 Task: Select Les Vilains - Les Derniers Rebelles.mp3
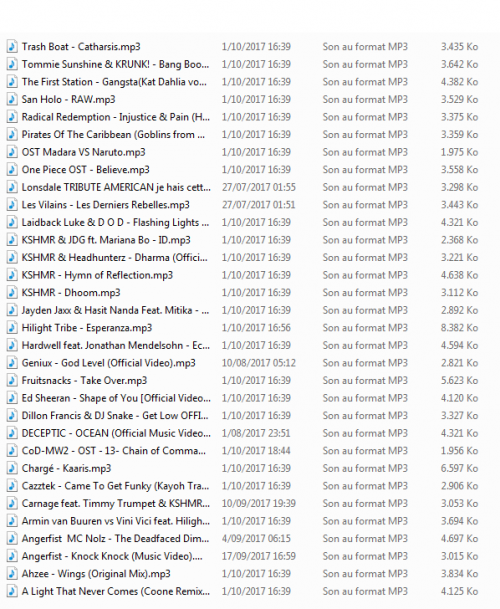(x=106, y=205)
